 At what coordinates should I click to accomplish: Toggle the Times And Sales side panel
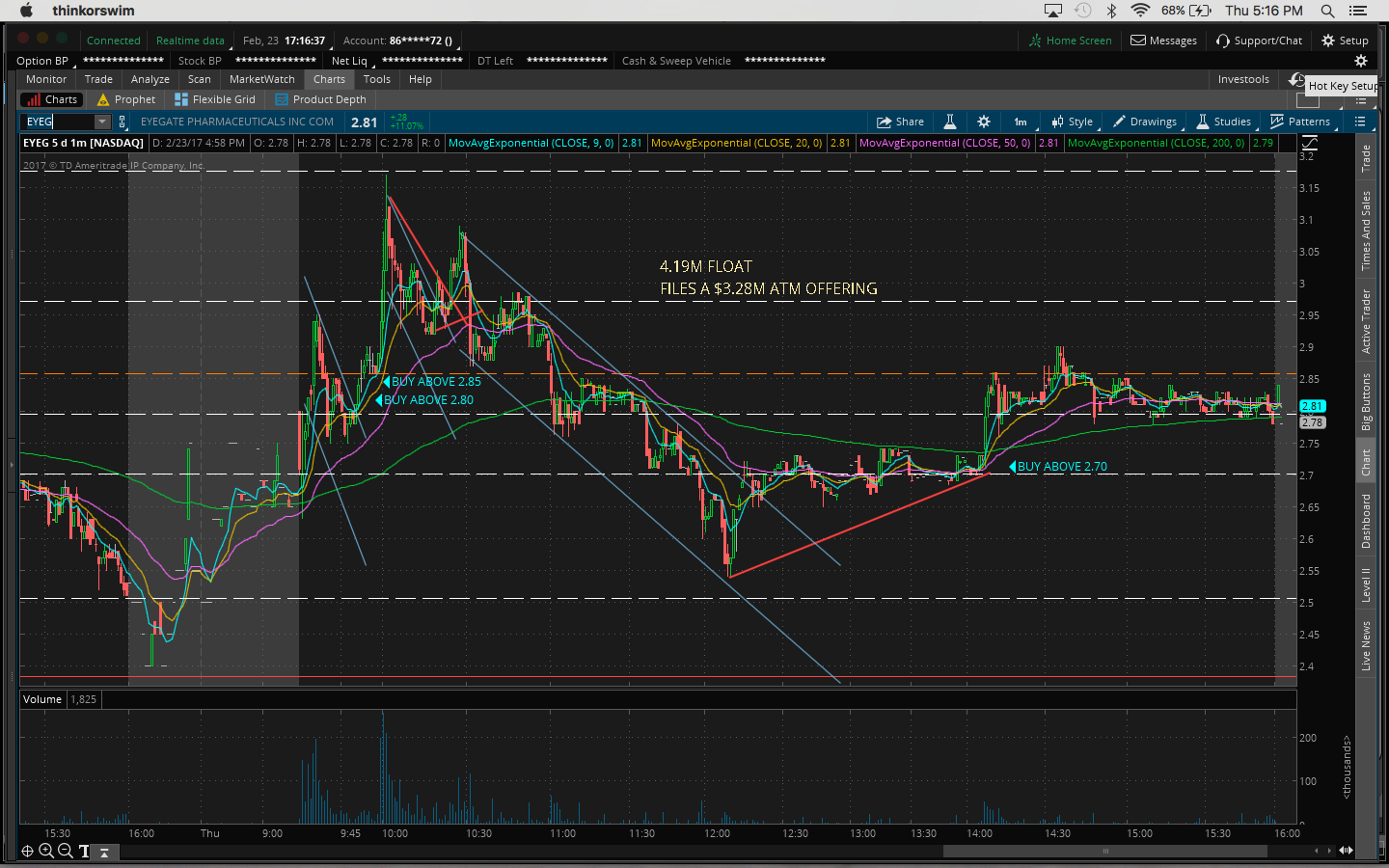click(x=1366, y=231)
